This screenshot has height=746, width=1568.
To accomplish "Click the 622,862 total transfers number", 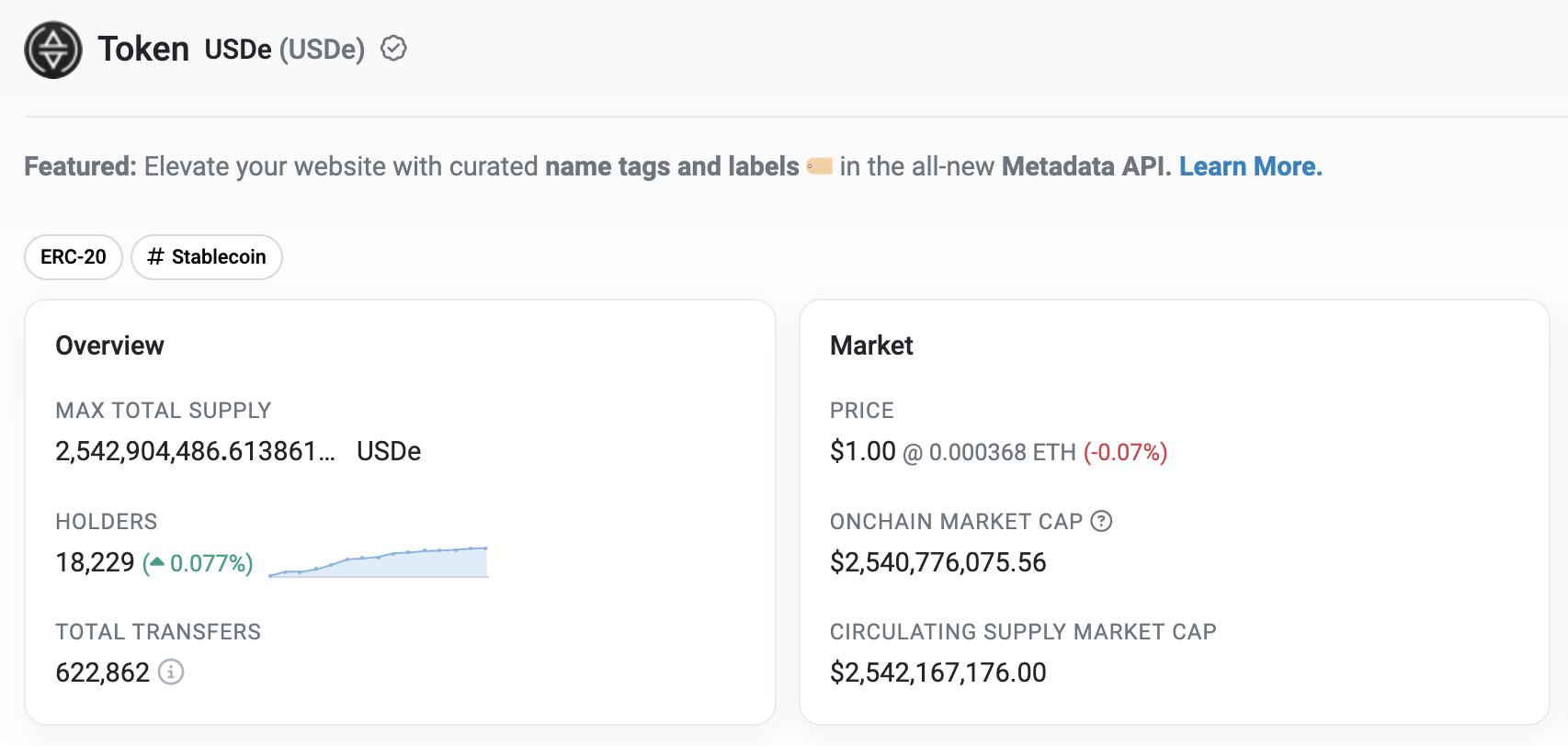I will click(x=102, y=673).
